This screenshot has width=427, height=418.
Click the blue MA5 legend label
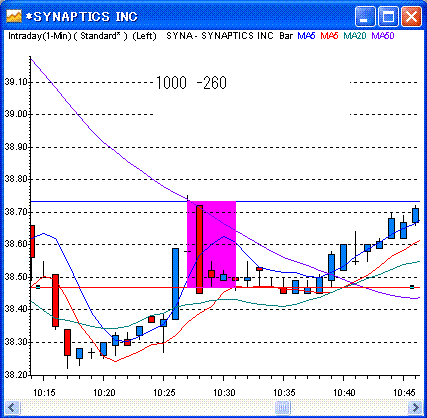point(306,36)
